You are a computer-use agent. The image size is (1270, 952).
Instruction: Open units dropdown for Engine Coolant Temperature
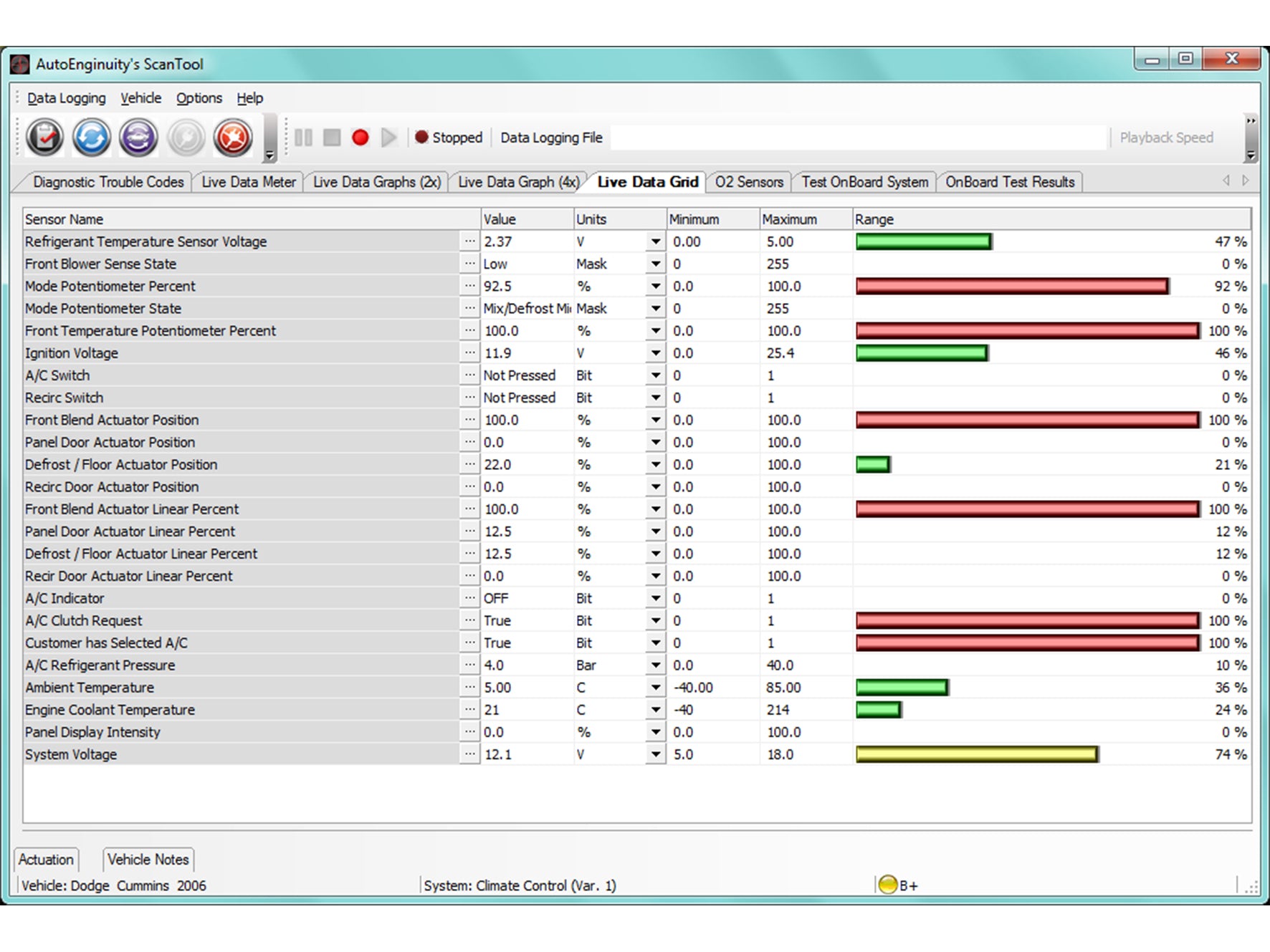(x=655, y=710)
